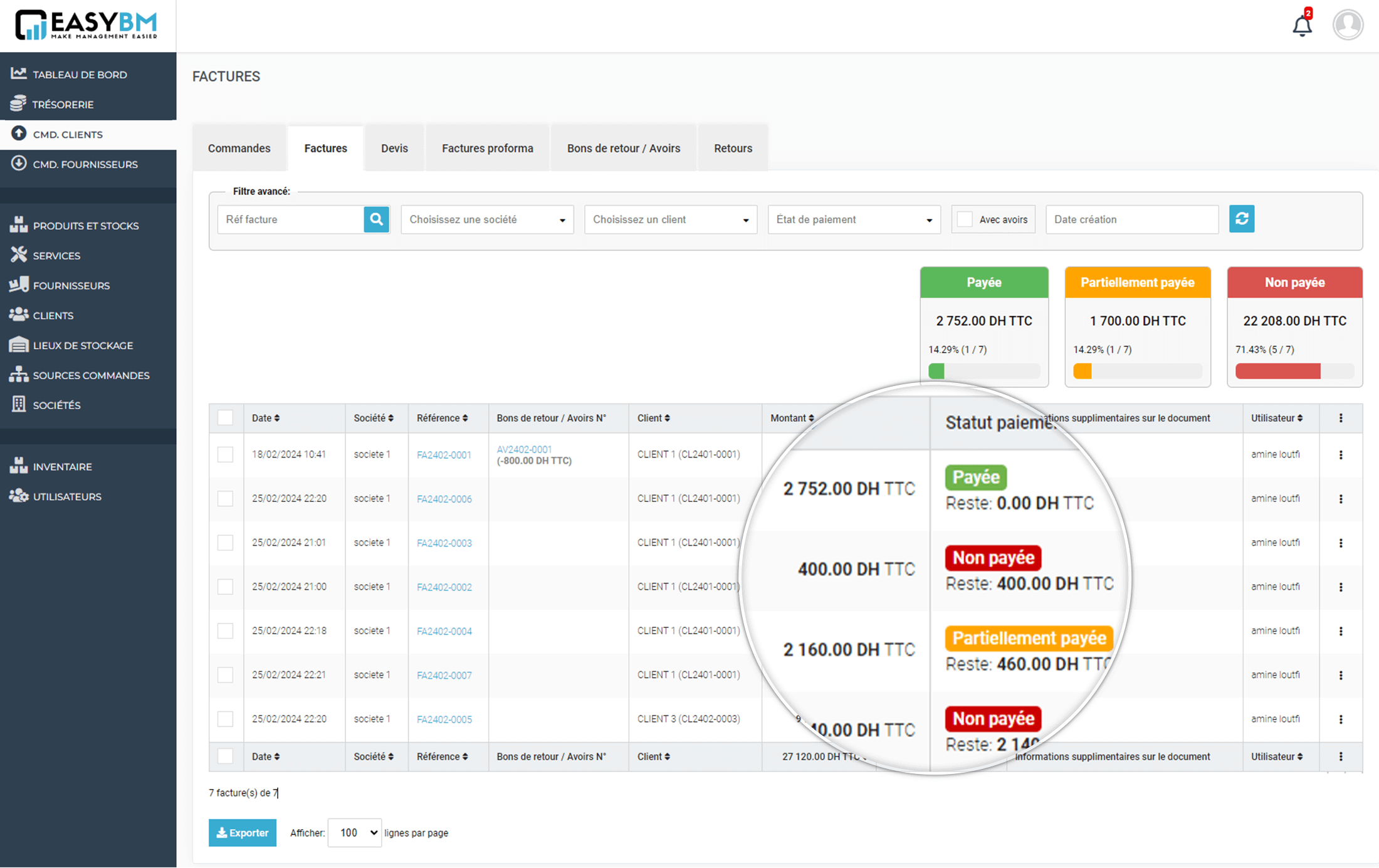Image resolution: width=1379 pixels, height=868 pixels.
Task: Click the red Non payée progress bar
Action: tap(1294, 371)
